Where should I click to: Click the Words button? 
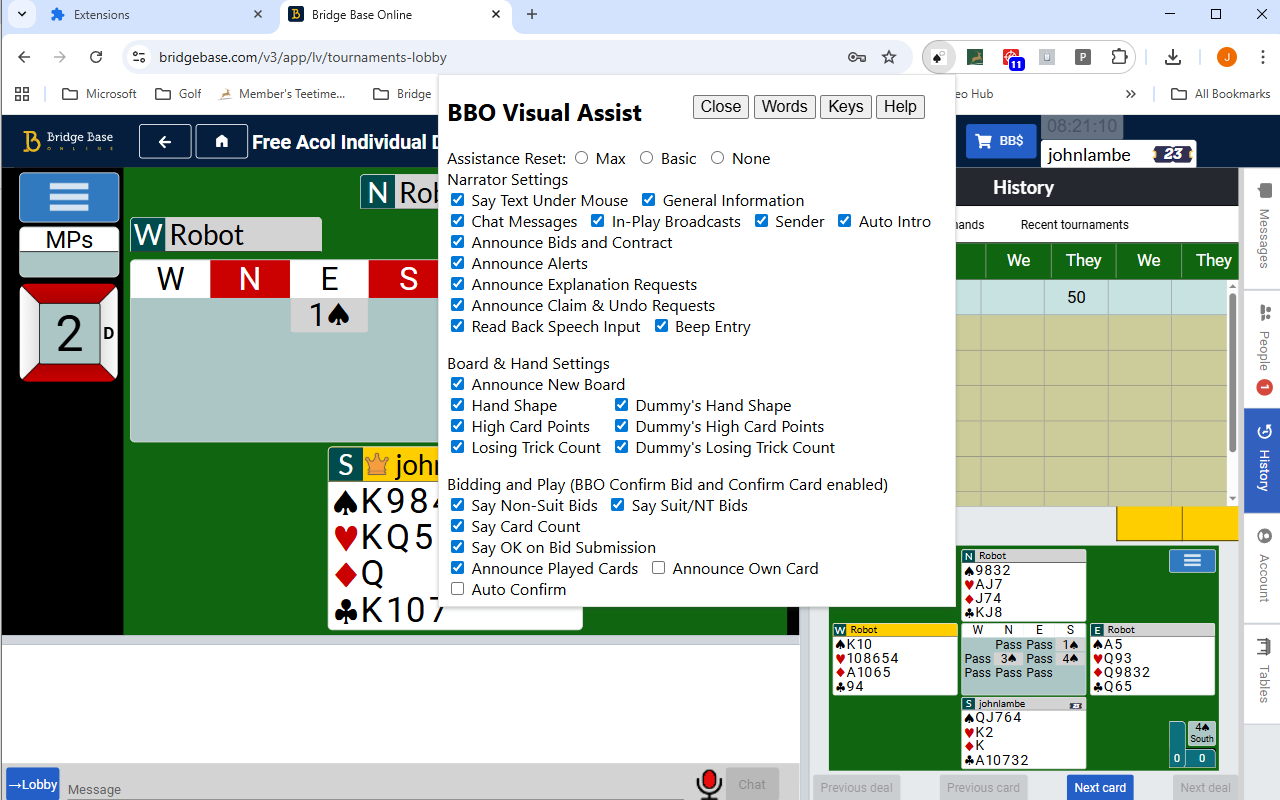point(784,107)
